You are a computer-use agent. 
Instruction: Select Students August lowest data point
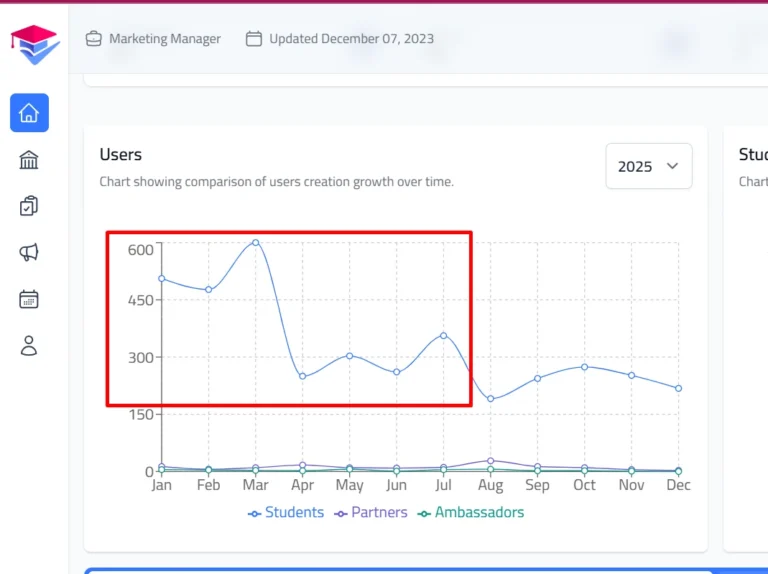tap(490, 399)
